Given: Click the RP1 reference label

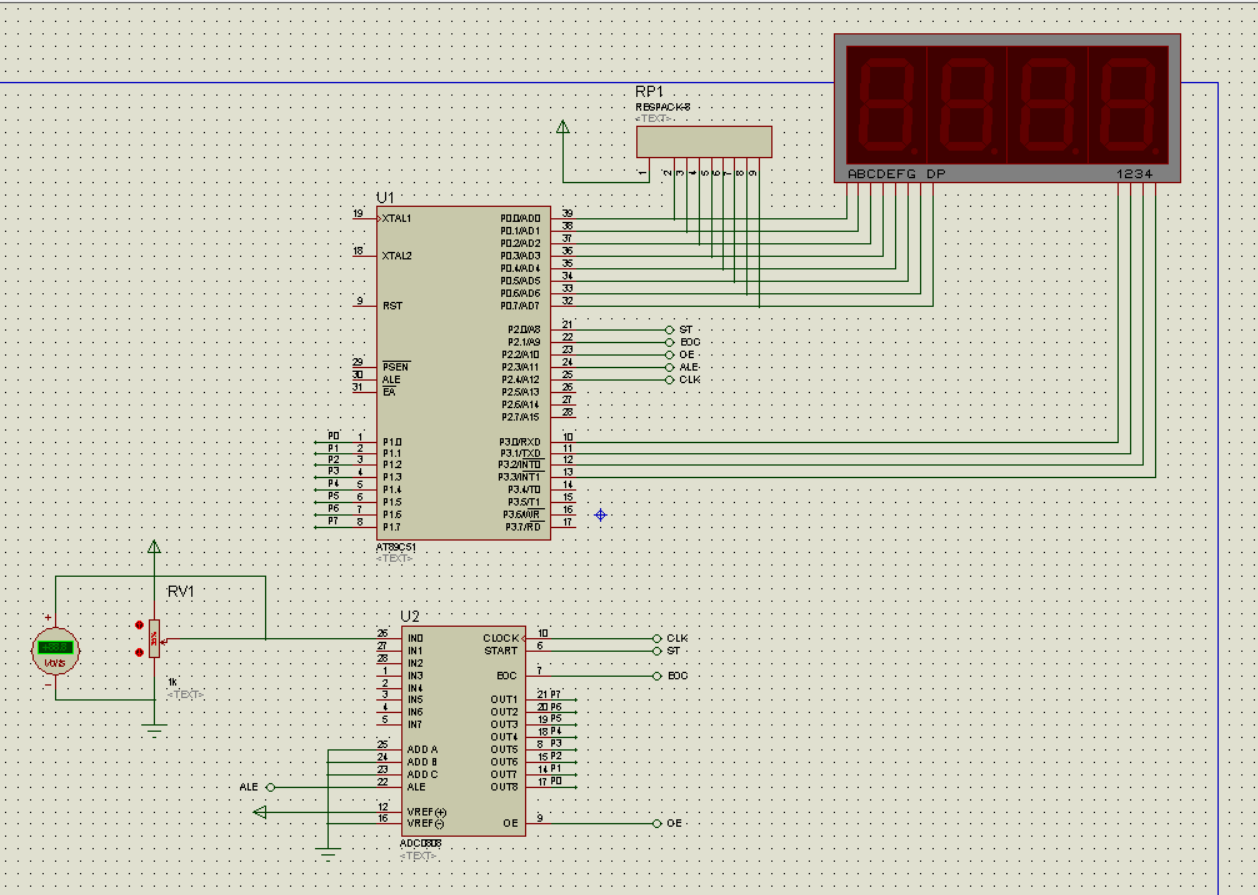Looking at the screenshot, I should [650, 92].
